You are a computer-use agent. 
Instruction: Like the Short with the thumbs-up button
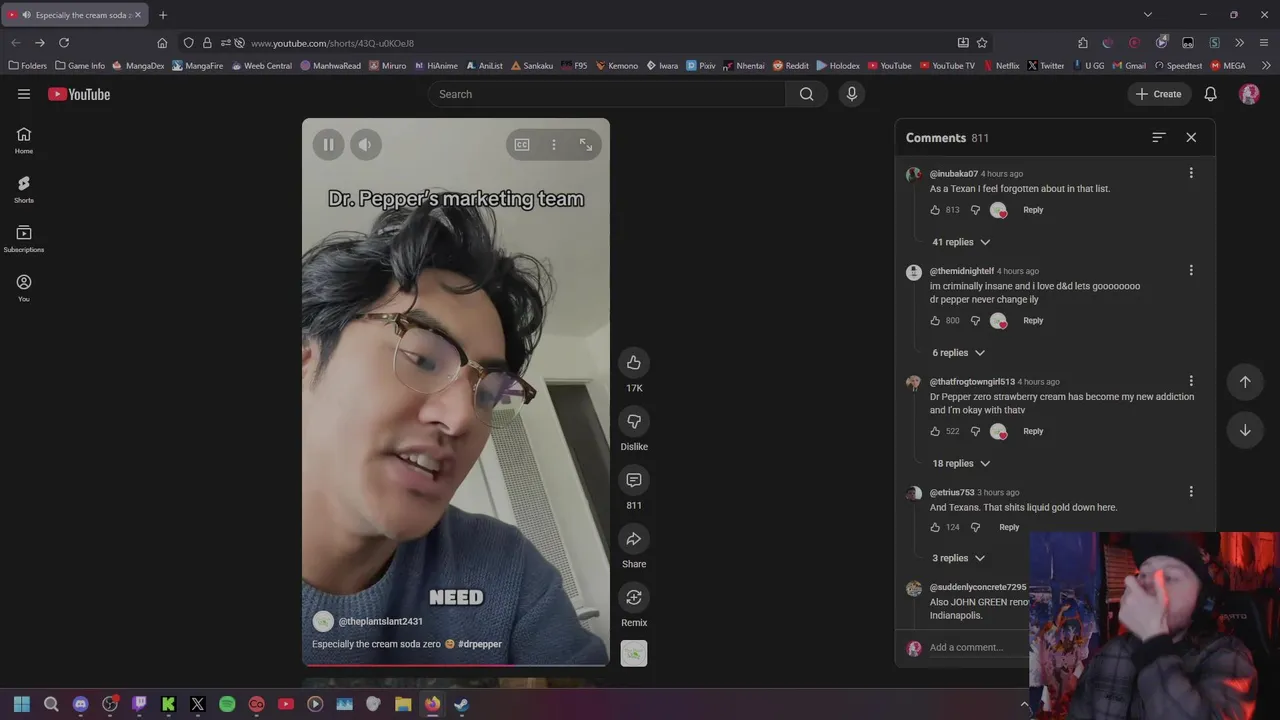pyautogui.click(x=634, y=362)
